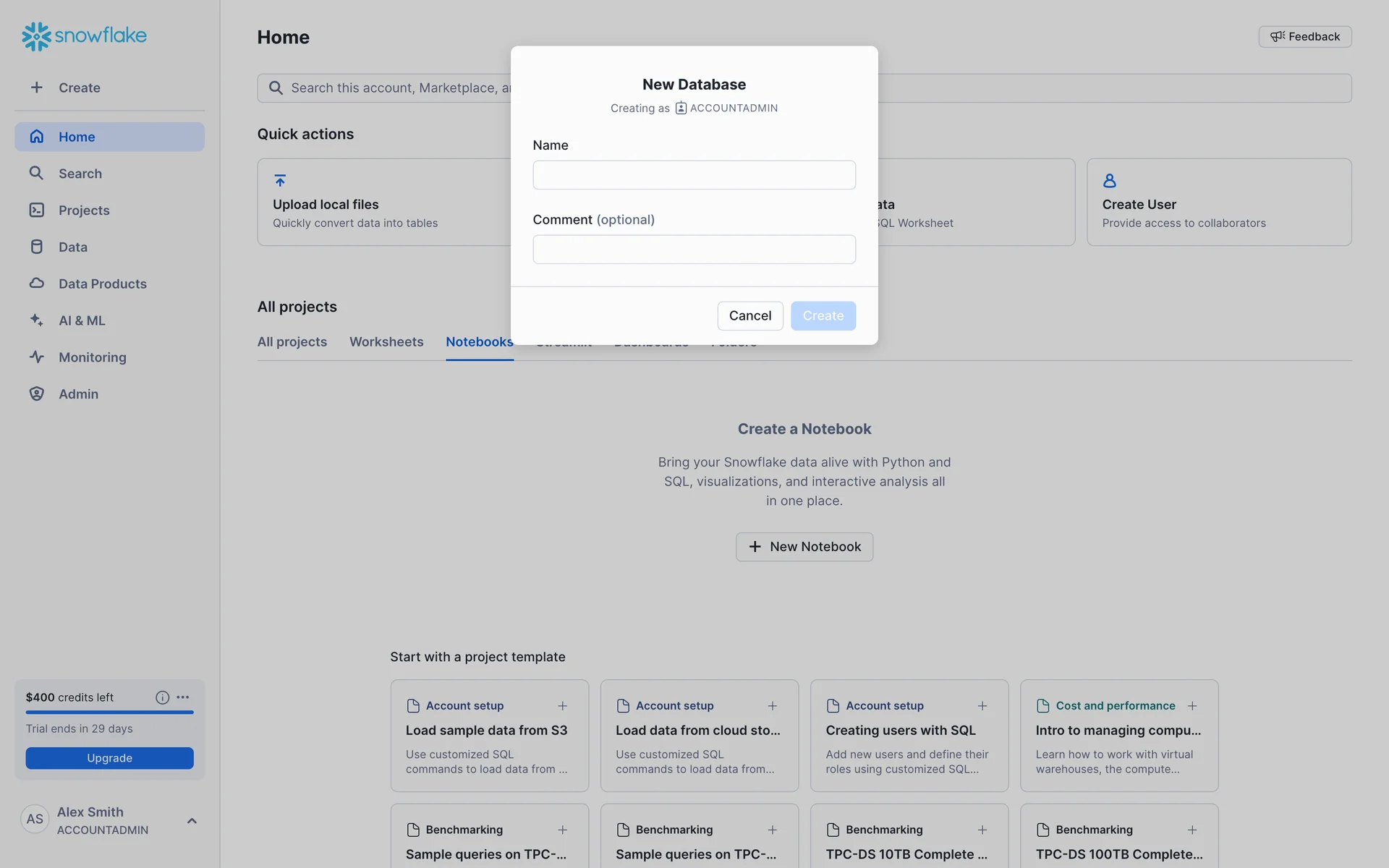Click the Comment optional text field
Image resolution: width=1389 pixels, height=868 pixels.
(x=694, y=250)
